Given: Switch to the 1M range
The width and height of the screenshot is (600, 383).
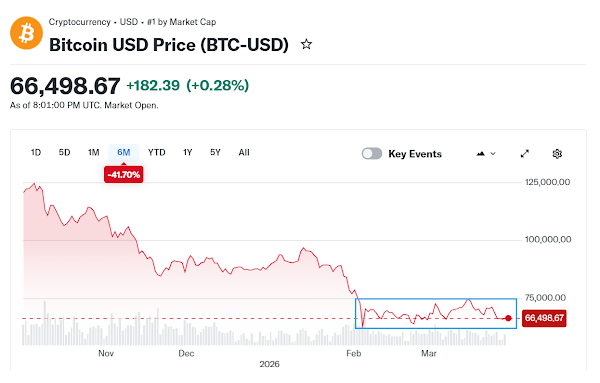Looking at the screenshot, I should (x=93, y=153).
